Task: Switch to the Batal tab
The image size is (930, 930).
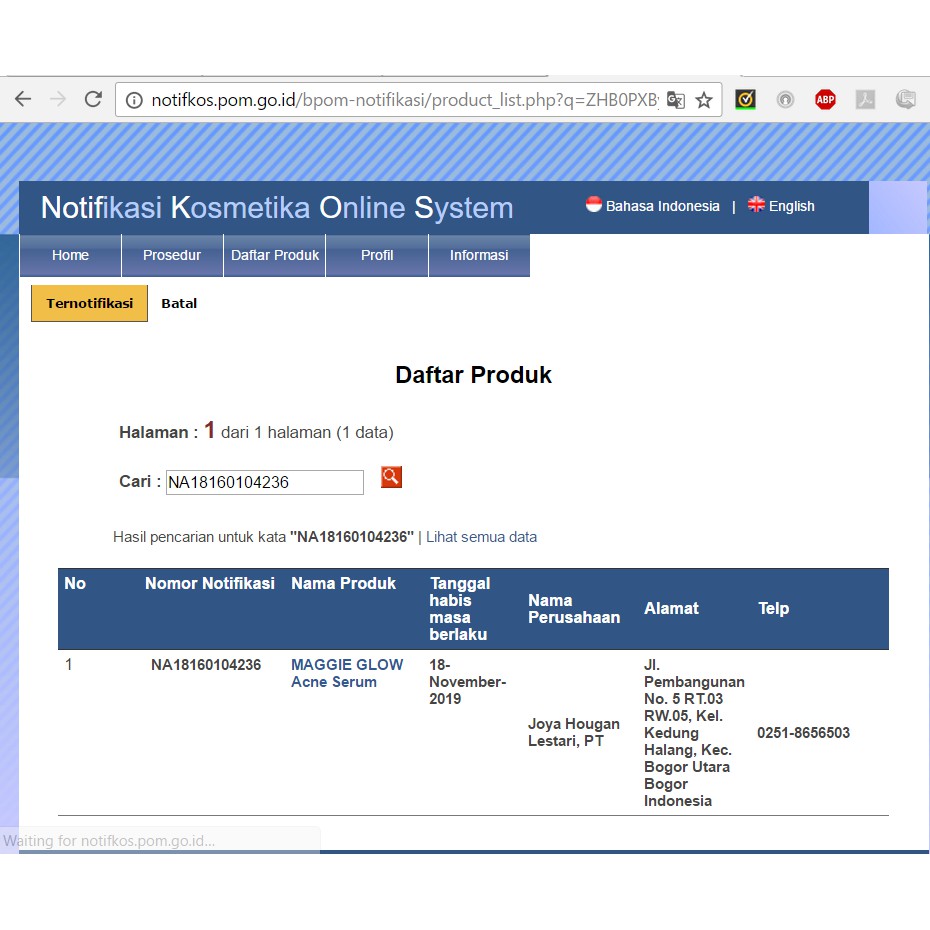Action: click(179, 303)
